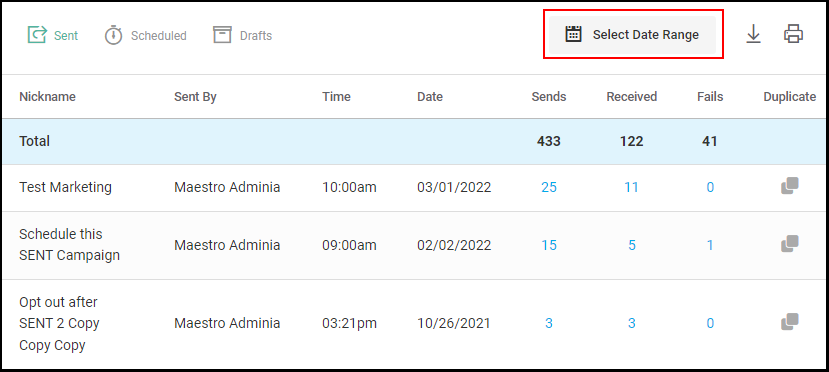Click the Test Marketing nickname
This screenshot has width=829, height=372.
66,187
